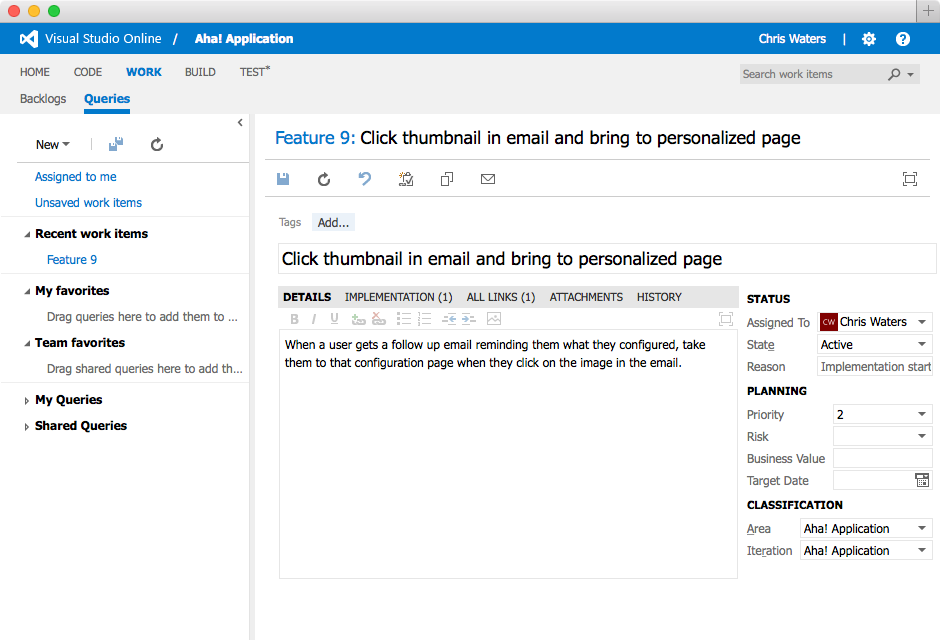Email the work item via envelope icon
The width and height of the screenshot is (940, 640).
point(488,179)
